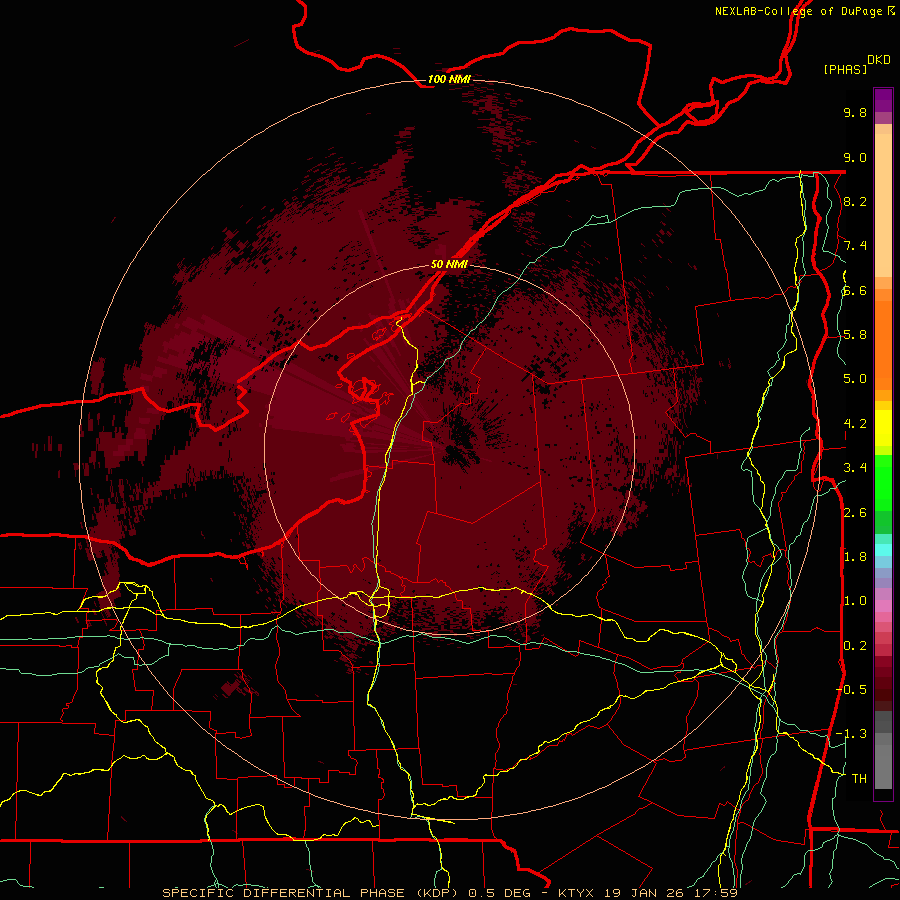Click the 3.4 scale label
This screenshot has width=900, height=900.
(x=855, y=468)
